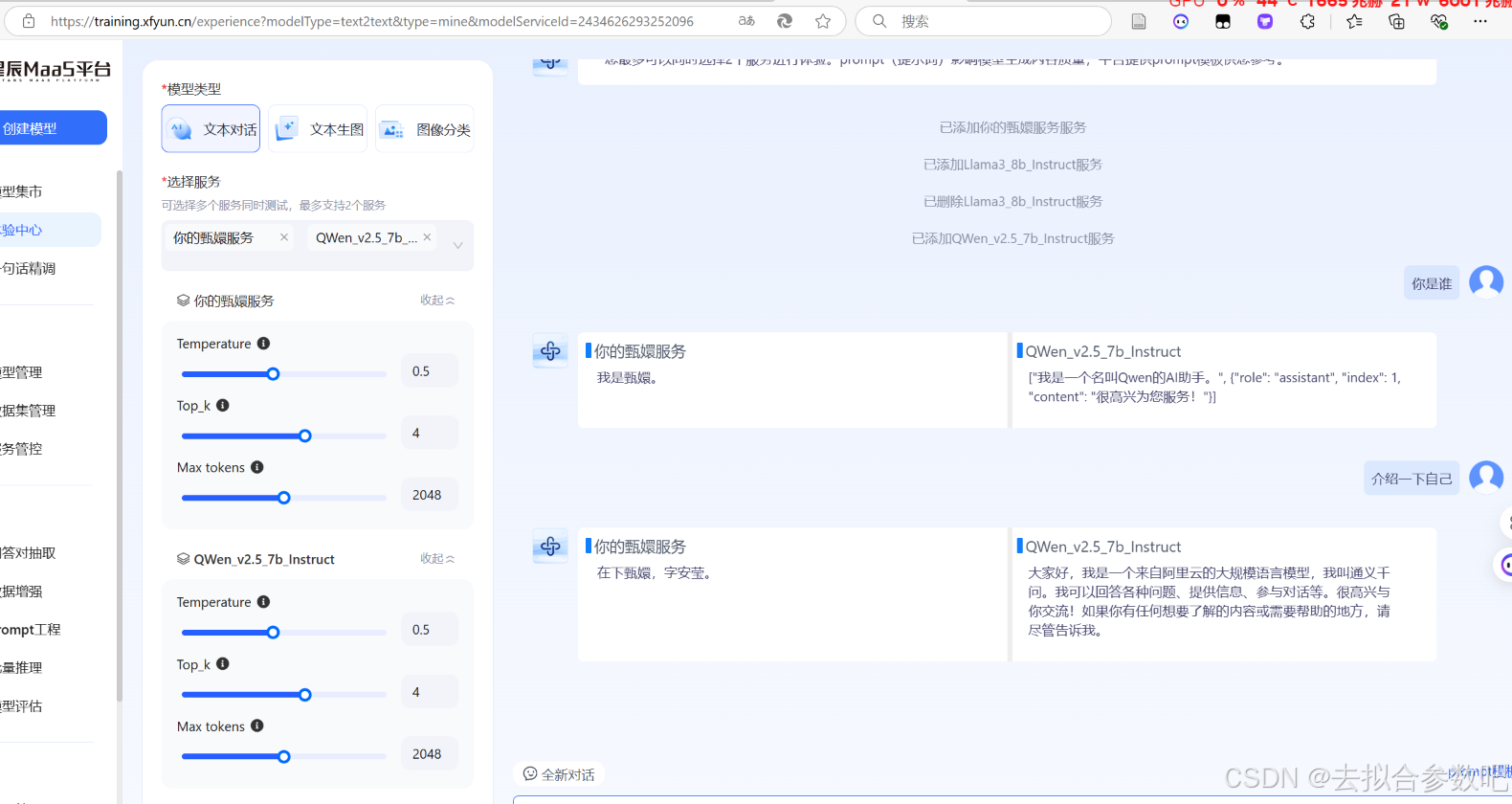Click the Top_k slider handle for 你的甄嬛服务
This screenshot has height=804, width=1512.
305,435
